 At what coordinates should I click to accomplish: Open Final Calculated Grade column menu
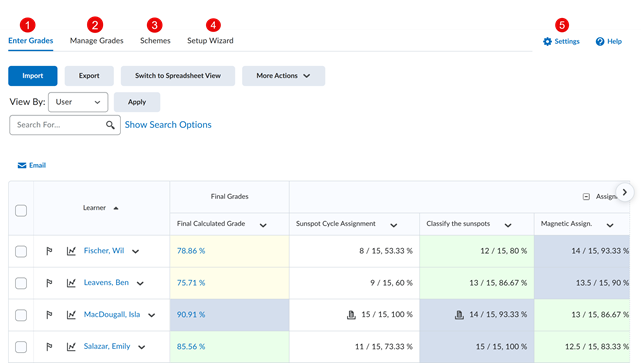pos(263,225)
